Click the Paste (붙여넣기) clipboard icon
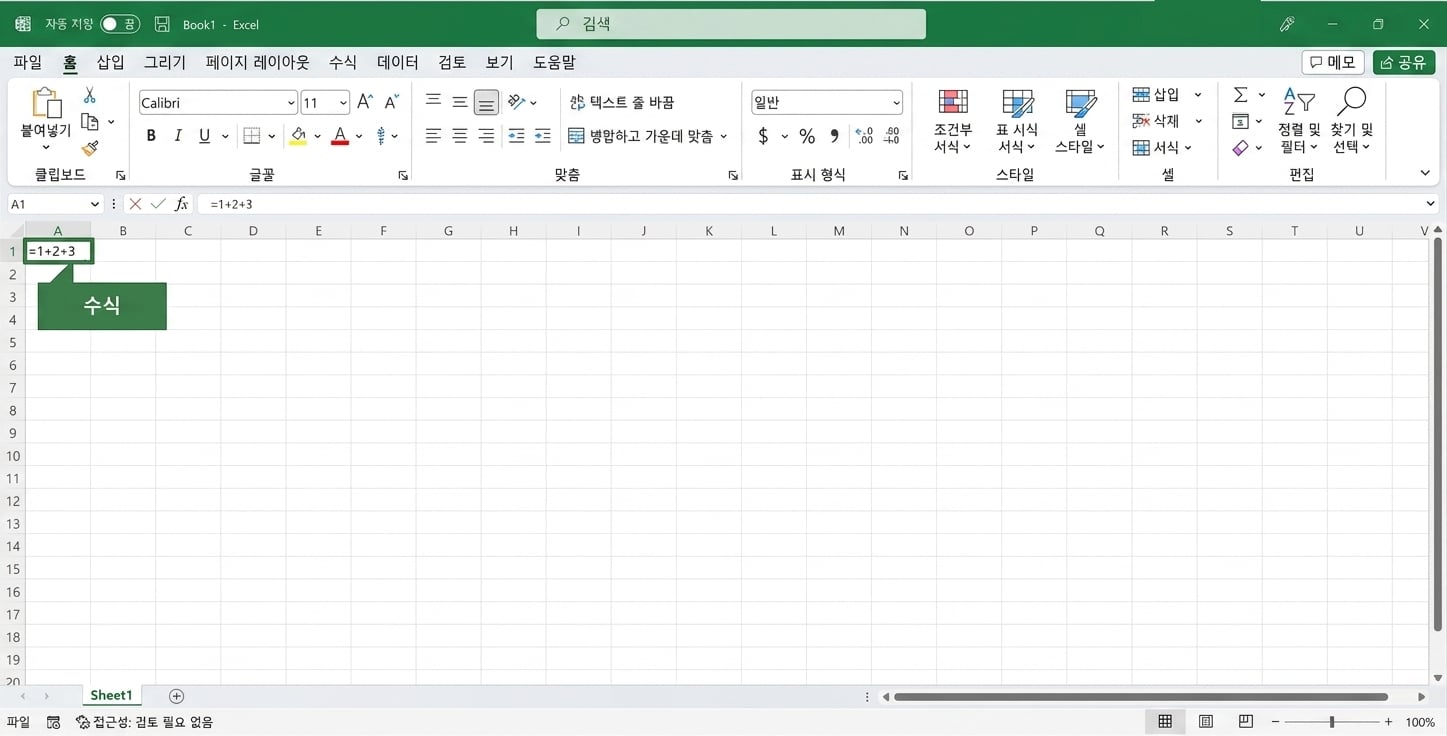The image size is (1447, 736). coord(46,103)
